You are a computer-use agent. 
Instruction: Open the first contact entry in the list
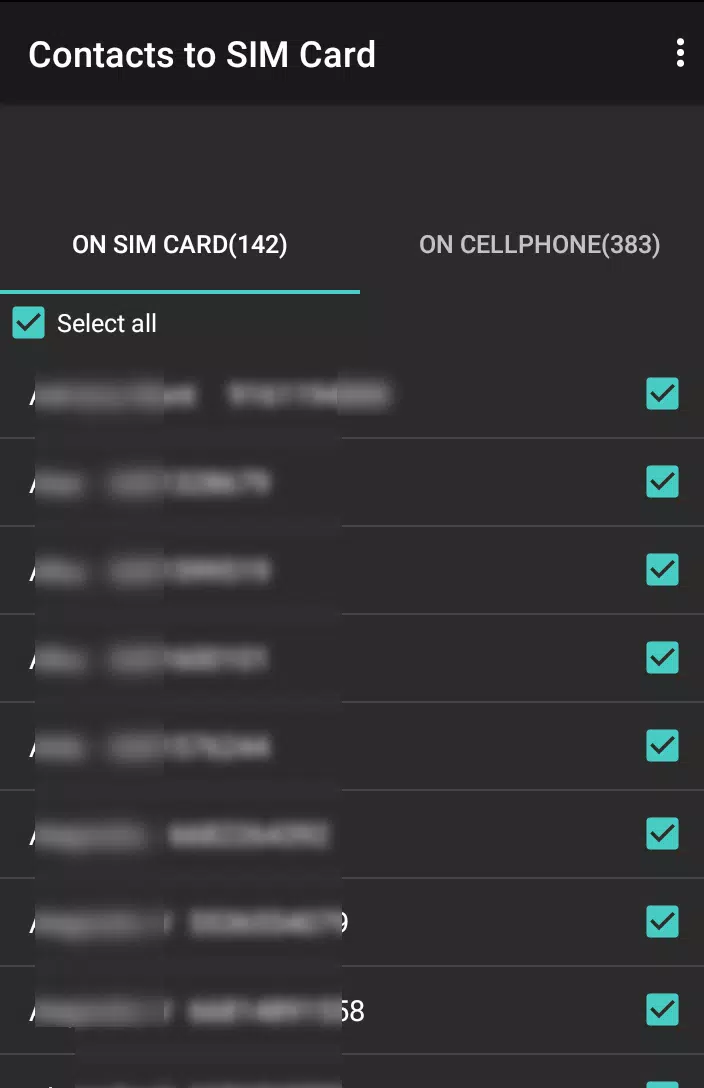(x=352, y=394)
